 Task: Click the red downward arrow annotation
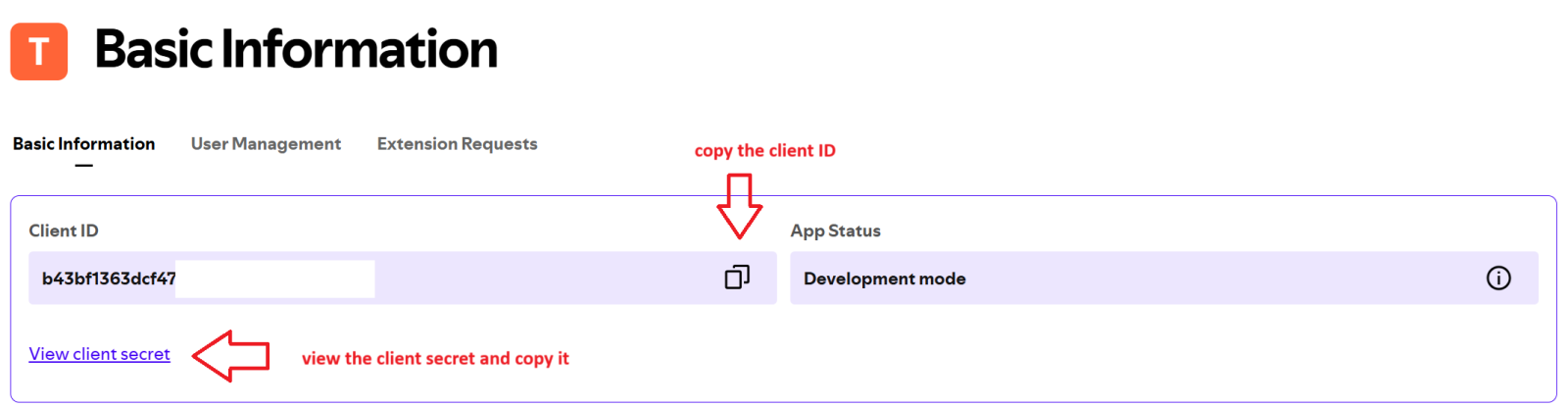coord(740,206)
